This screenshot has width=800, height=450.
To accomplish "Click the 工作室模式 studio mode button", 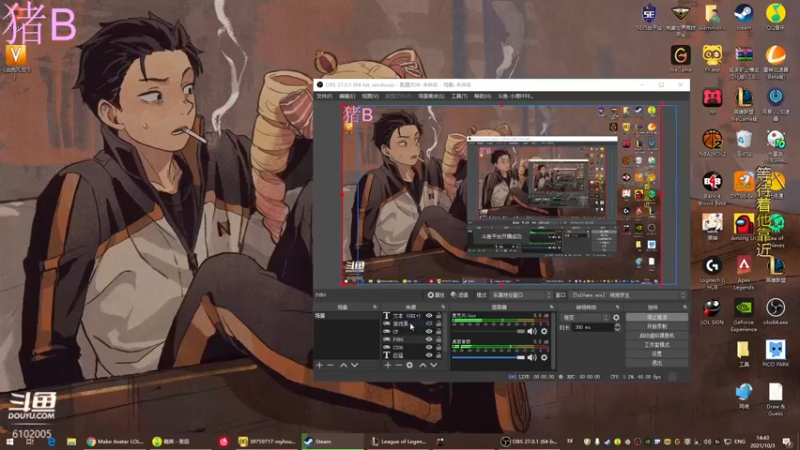I will 657,345.
